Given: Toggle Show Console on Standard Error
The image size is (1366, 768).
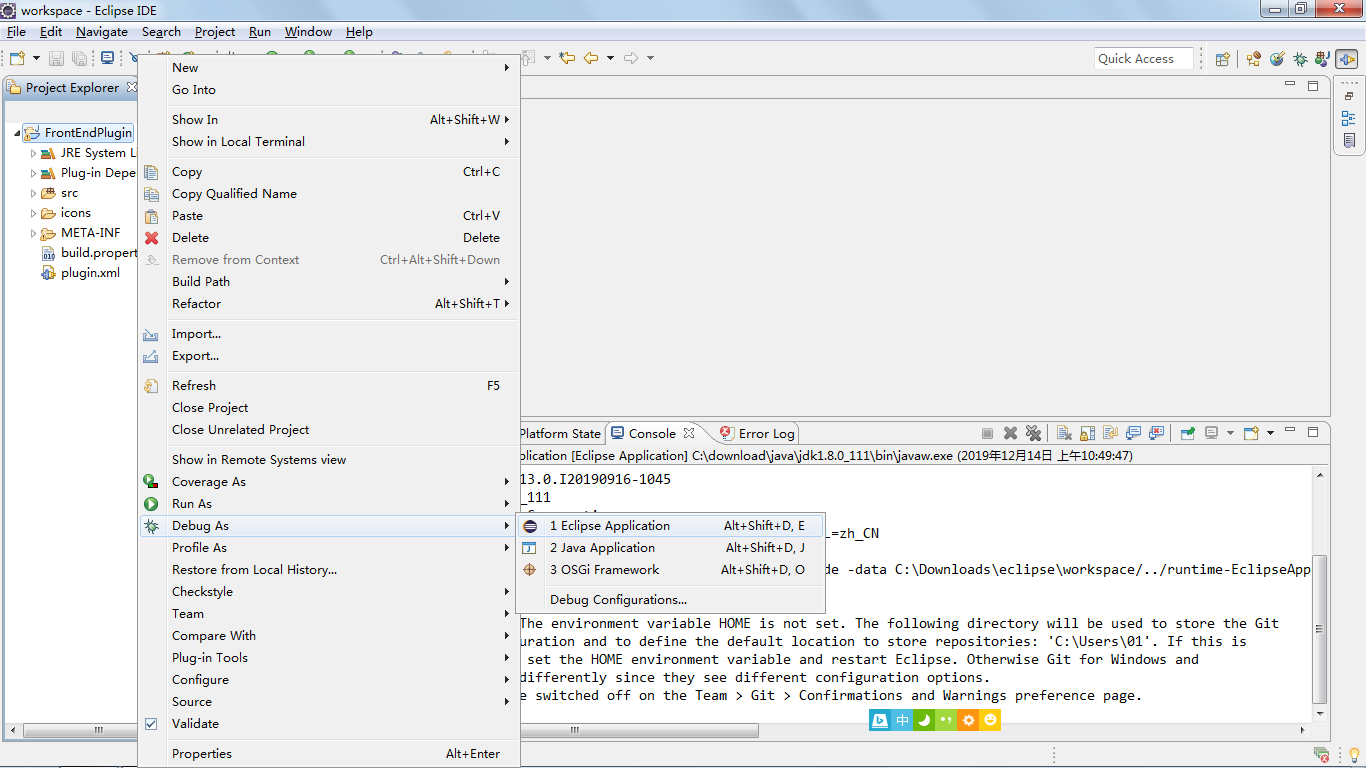Looking at the screenshot, I should (x=1157, y=433).
